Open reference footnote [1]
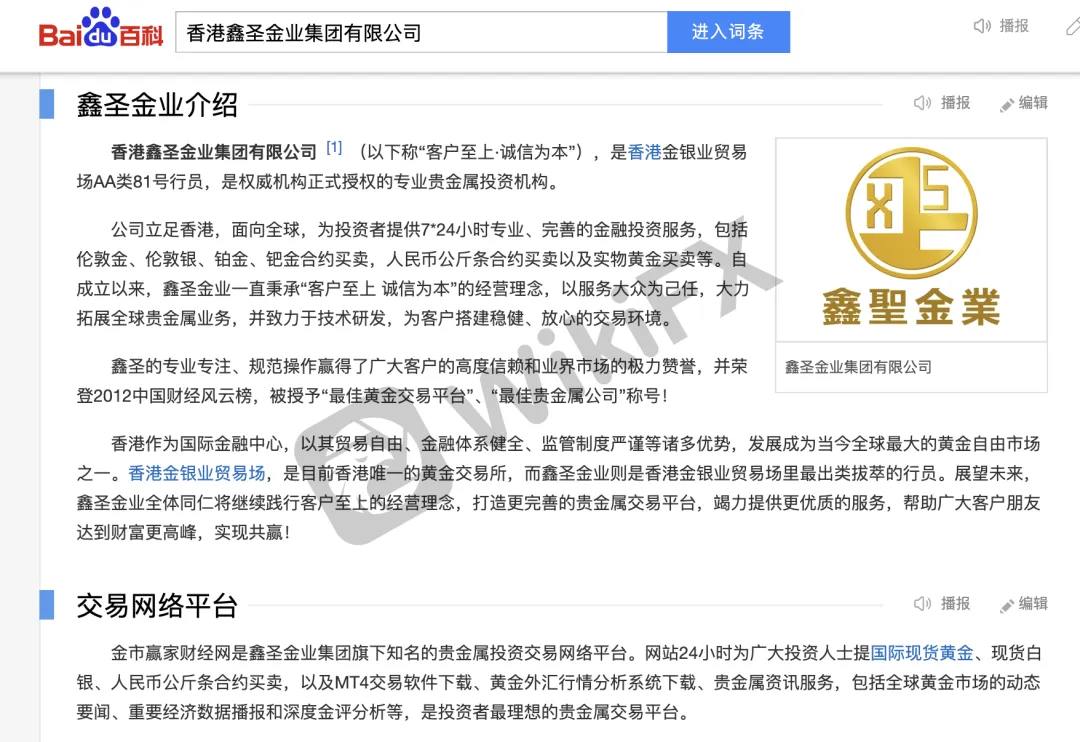Image resolution: width=1080 pixels, height=742 pixels. coord(334,147)
